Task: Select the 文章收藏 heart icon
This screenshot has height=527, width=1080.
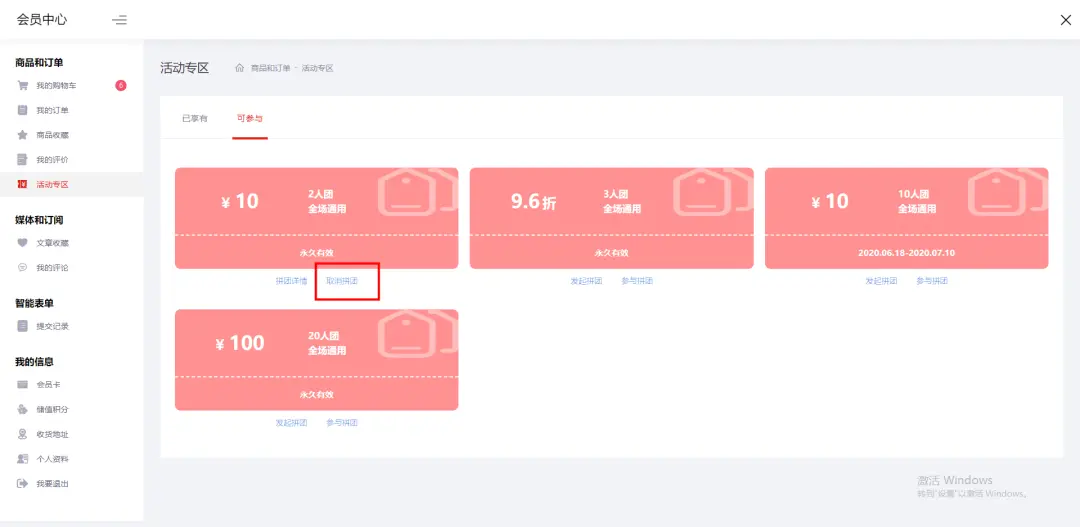Action: [22, 243]
